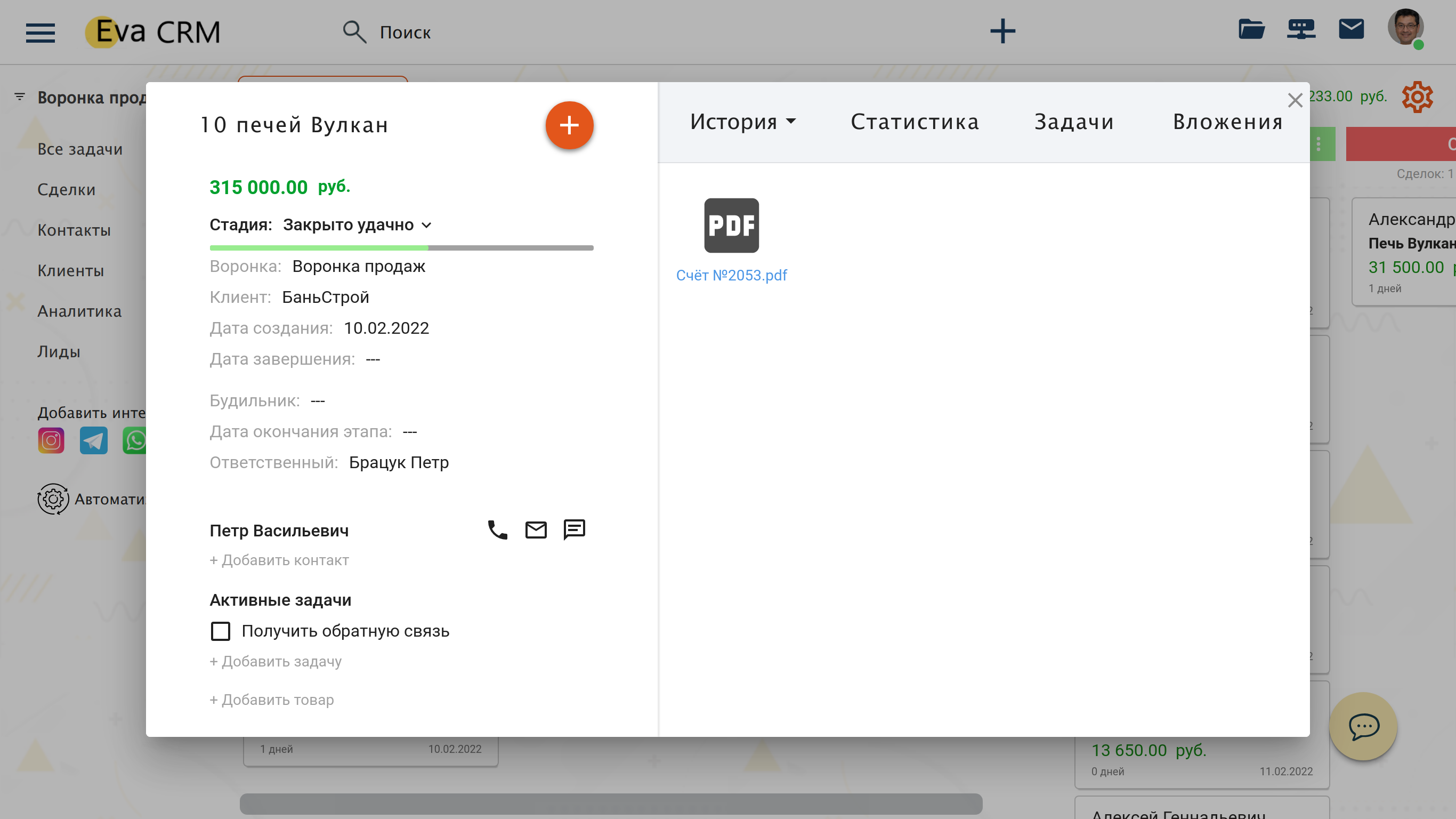Expand the История dropdown tab
1456x819 pixels.
[x=743, y=122]
